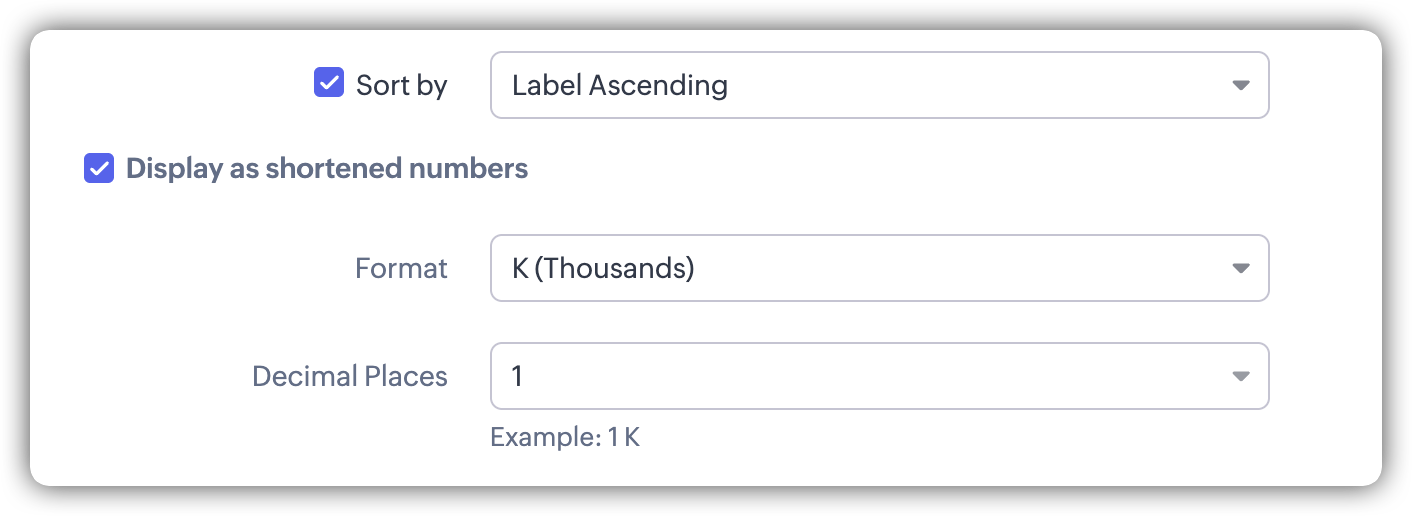Click the K (Thousands) value text
The image size is (1412, 516).
point(602,268)
